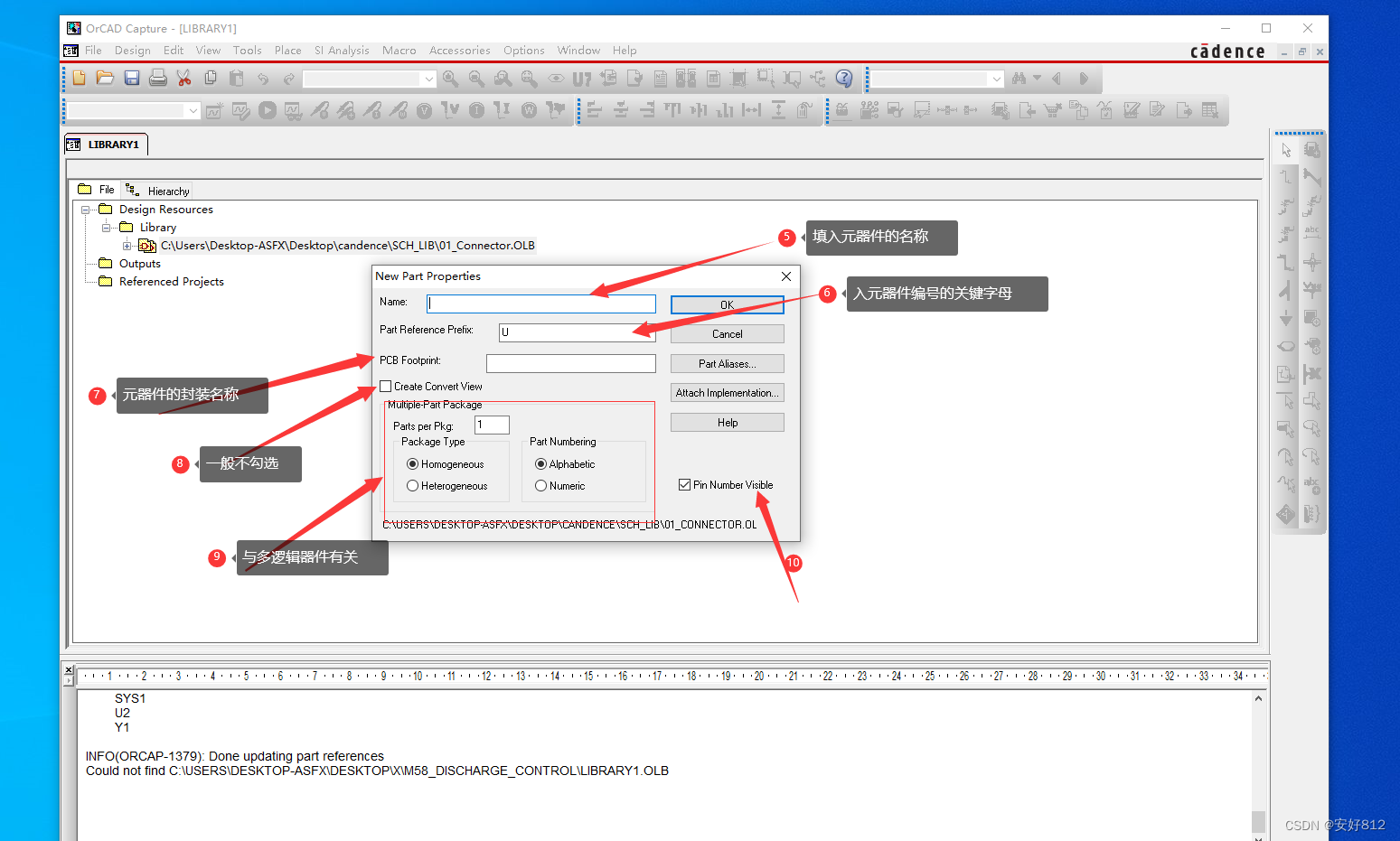The width and height of the screenshot is (1400, 841).
Task: Choose Numeric part numbering
Action: coord(541,486)
